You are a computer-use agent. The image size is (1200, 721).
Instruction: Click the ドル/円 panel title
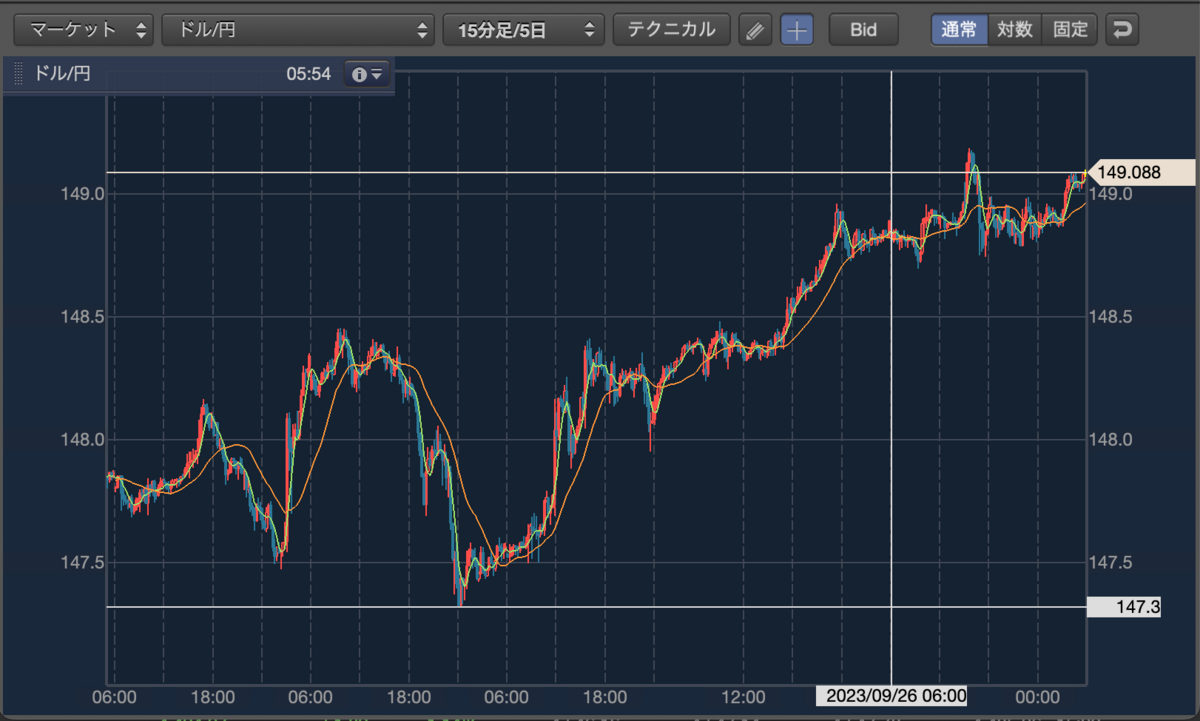(63, 74)
